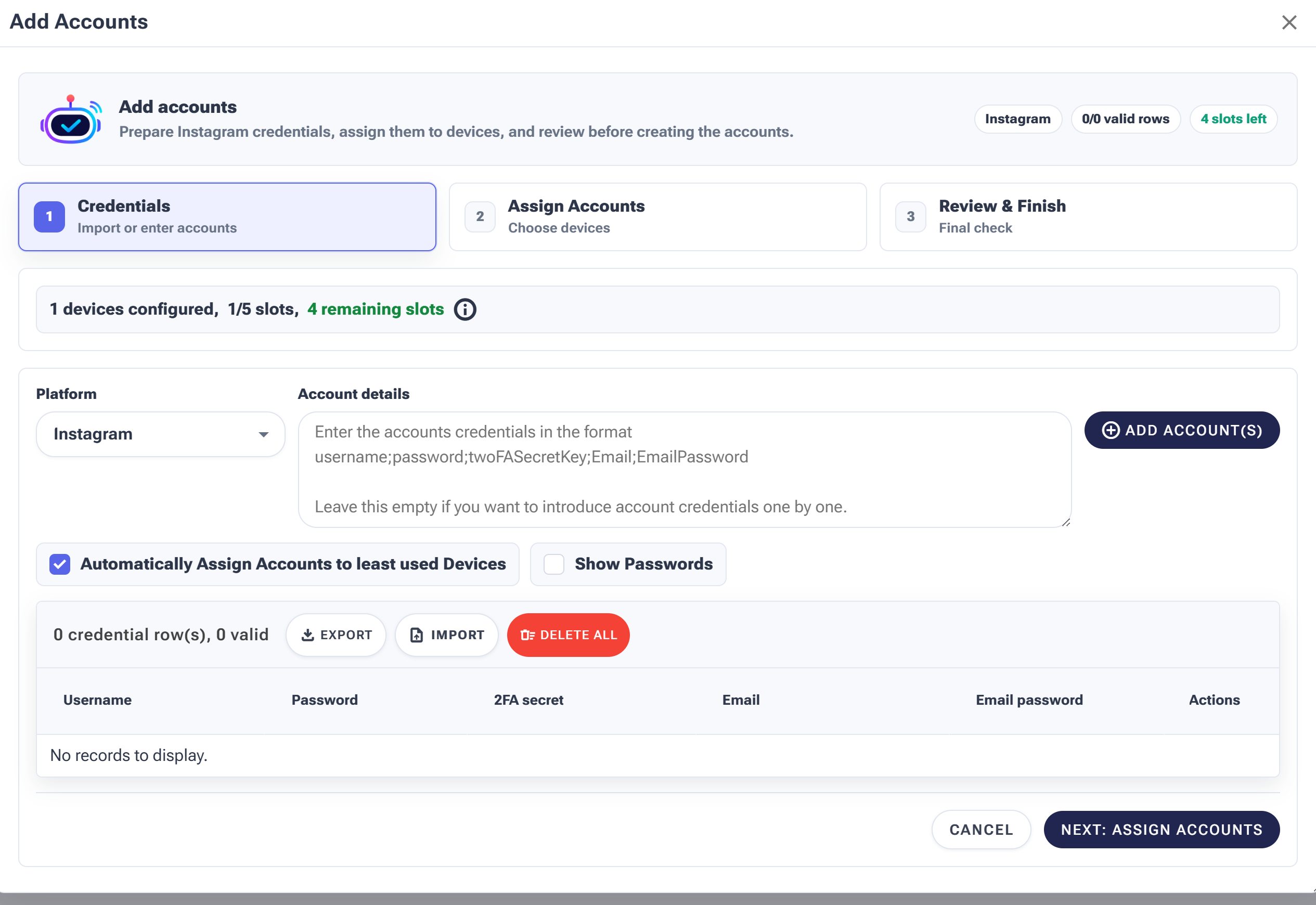1316x905 pixels.
Task: Click the Username column header
Action: [x=97, y=700]
